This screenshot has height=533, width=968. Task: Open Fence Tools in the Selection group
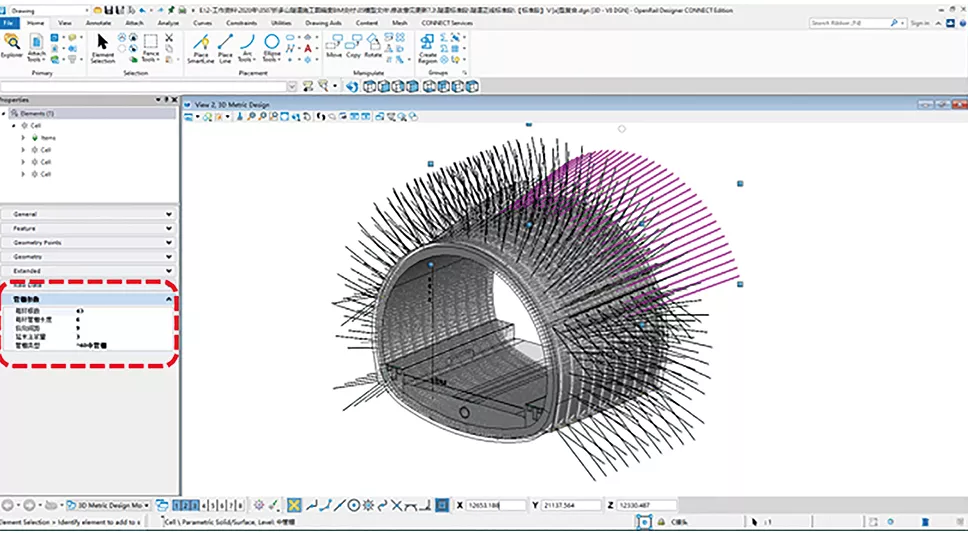[151, 49]
